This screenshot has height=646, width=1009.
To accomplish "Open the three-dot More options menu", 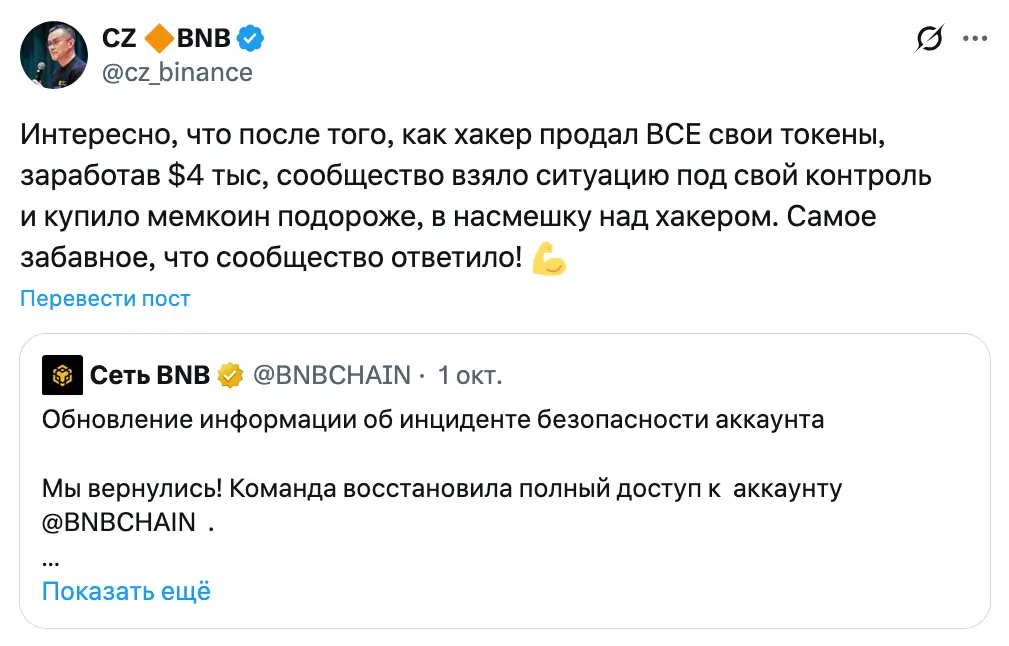I will click(x=974, y=39).
